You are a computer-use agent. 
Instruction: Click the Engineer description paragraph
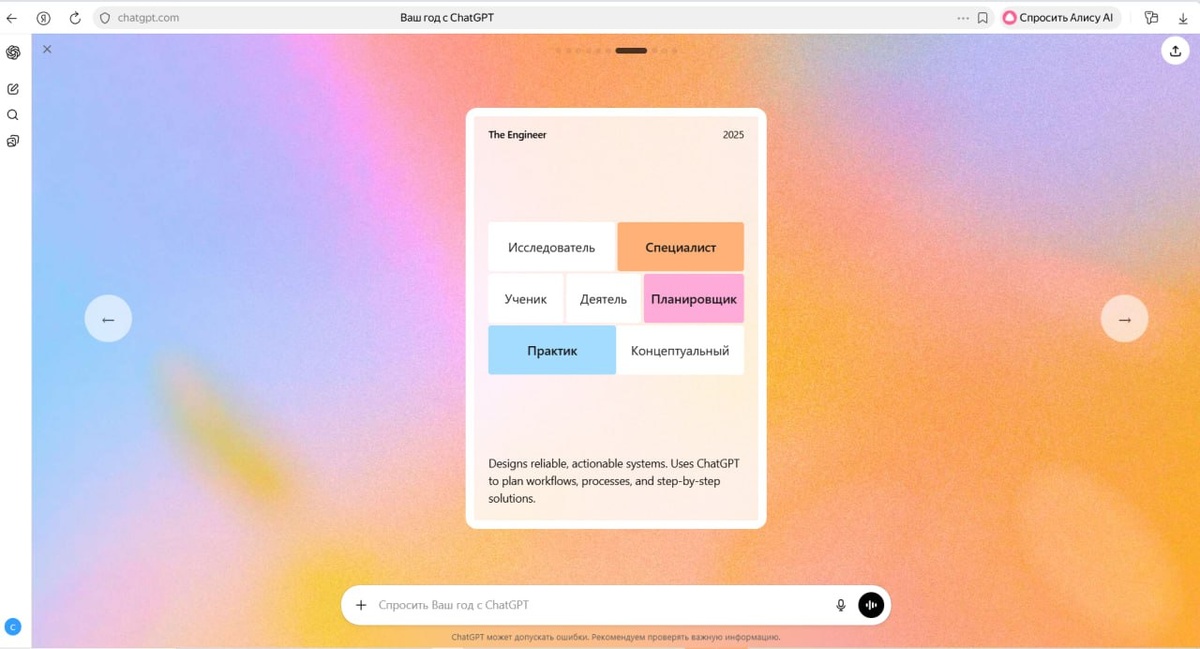(614, 481)
